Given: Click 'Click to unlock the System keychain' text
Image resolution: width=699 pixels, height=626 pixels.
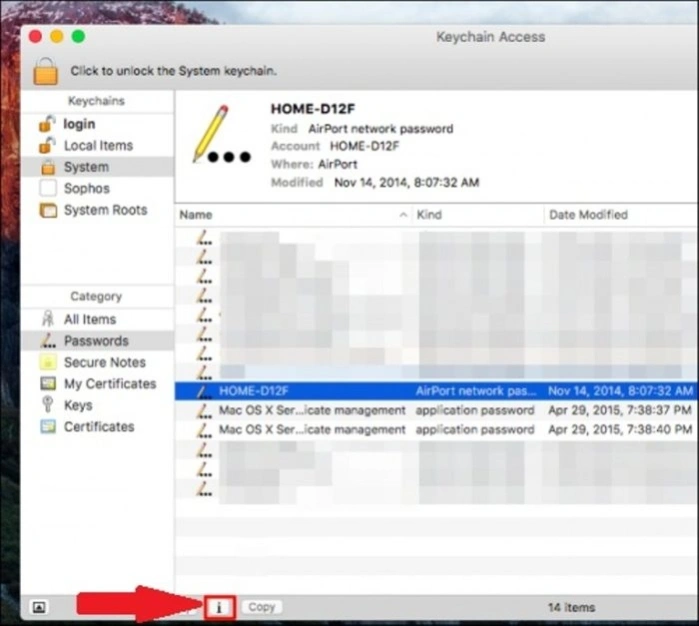Looking at the screenshot, I should 174,71.
